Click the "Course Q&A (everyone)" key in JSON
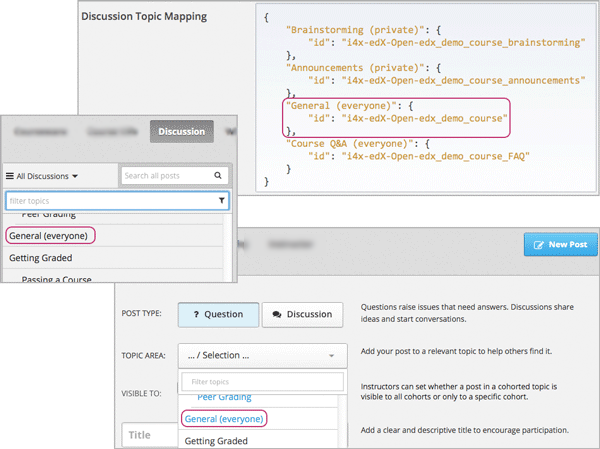The width and height of the screenshot is (600, 449). pyautogui.click(x=349, y=144)
